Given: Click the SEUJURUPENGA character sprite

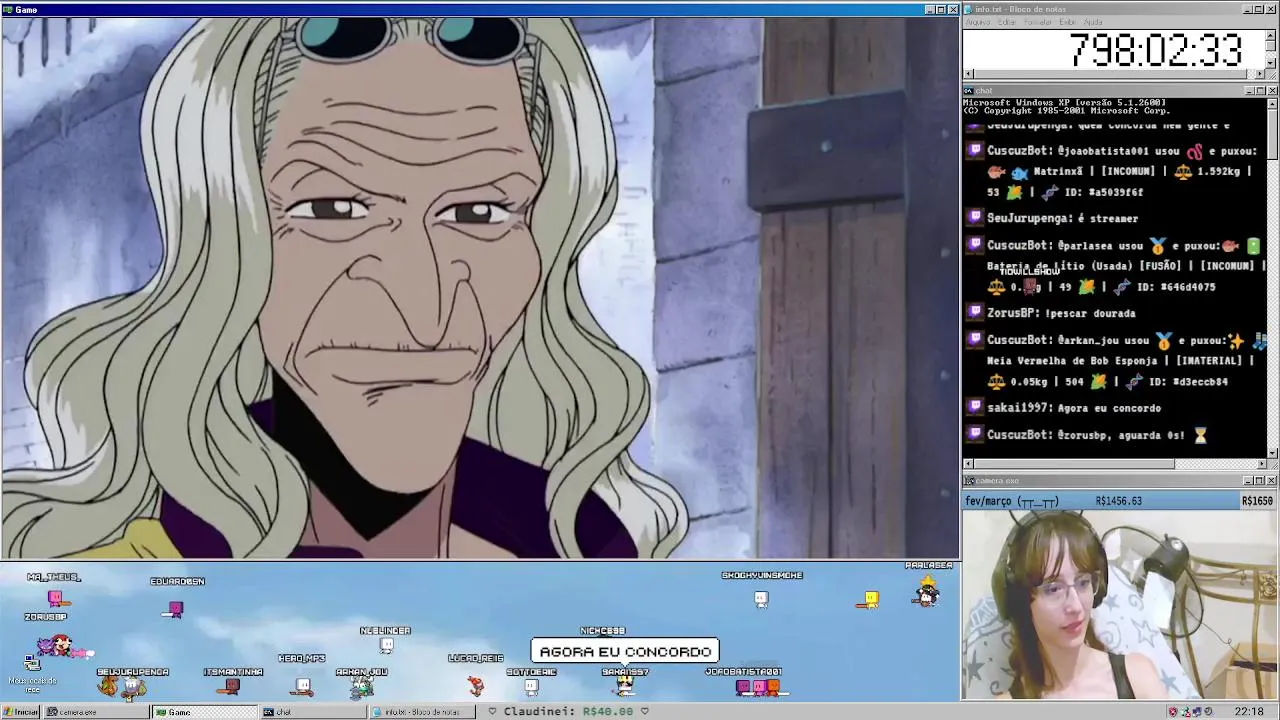Looking at the screenshot, I should [121, 687].
